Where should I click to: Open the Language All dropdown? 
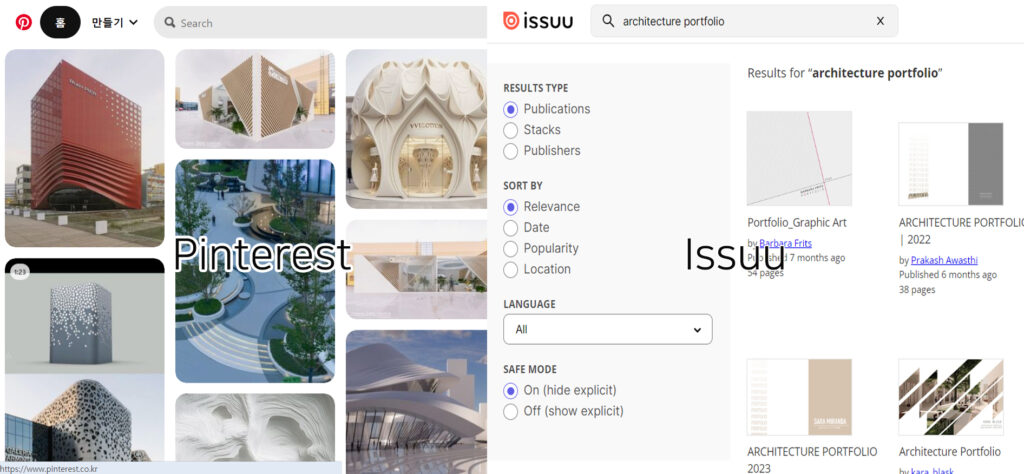click(607, 329)
